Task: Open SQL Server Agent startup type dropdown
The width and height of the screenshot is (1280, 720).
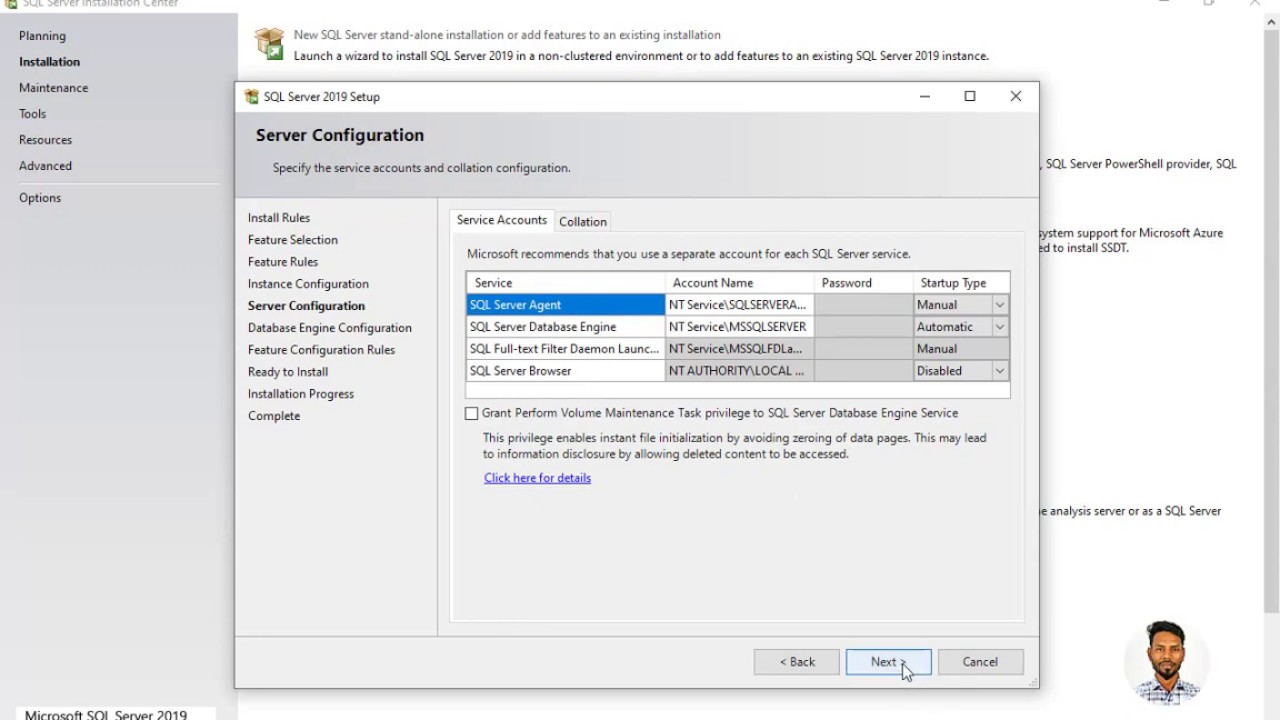Action: point(999,305)
